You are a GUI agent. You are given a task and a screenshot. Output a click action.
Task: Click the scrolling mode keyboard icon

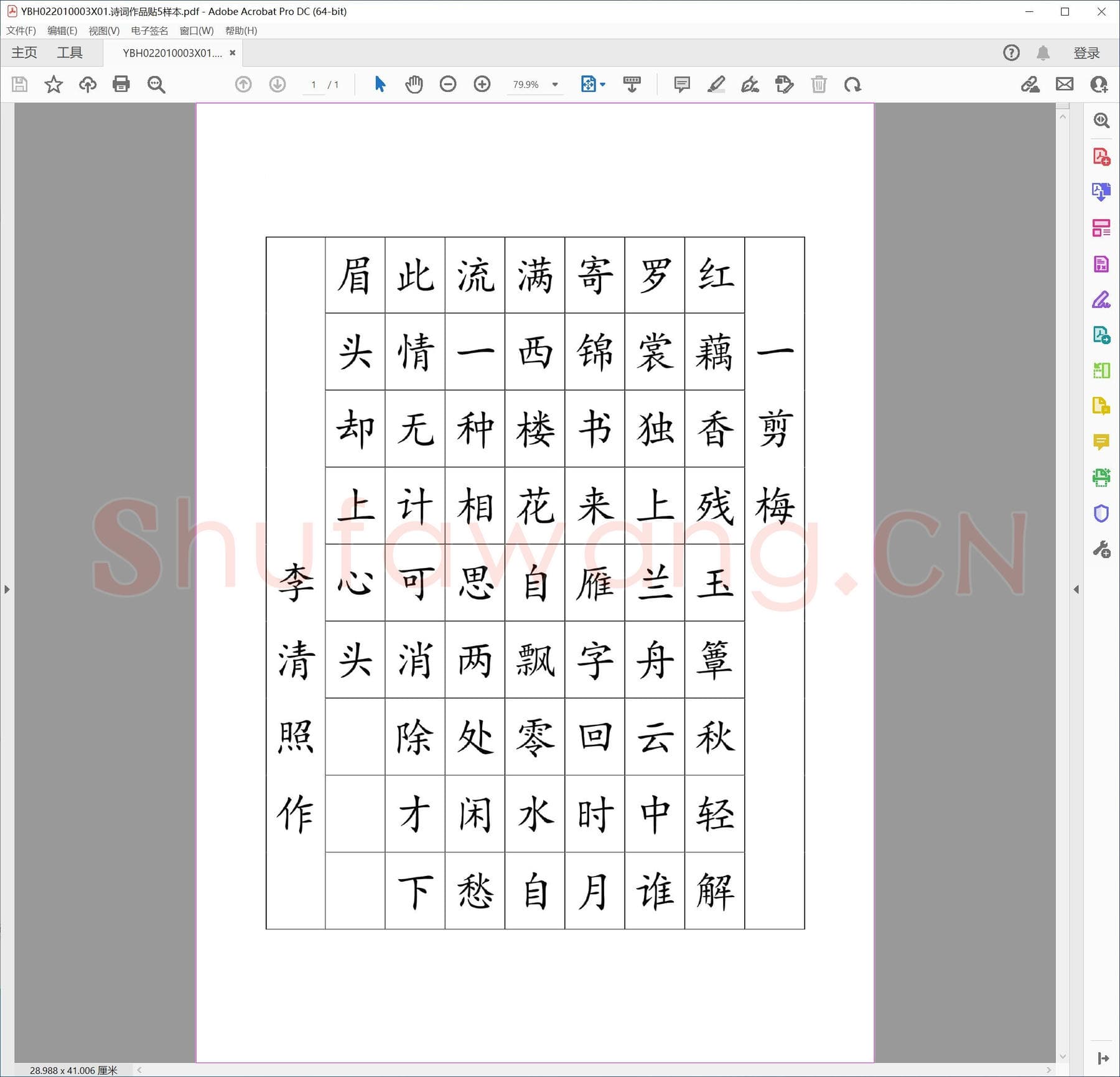coord(632,84)
